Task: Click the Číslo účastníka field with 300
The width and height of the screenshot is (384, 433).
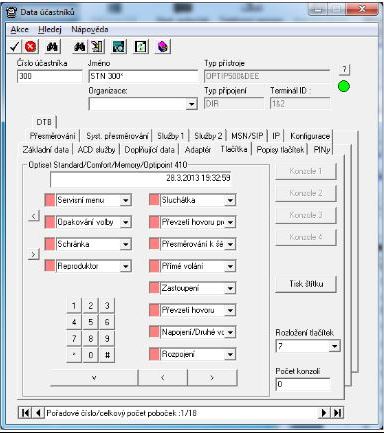Action: [49, 76]
